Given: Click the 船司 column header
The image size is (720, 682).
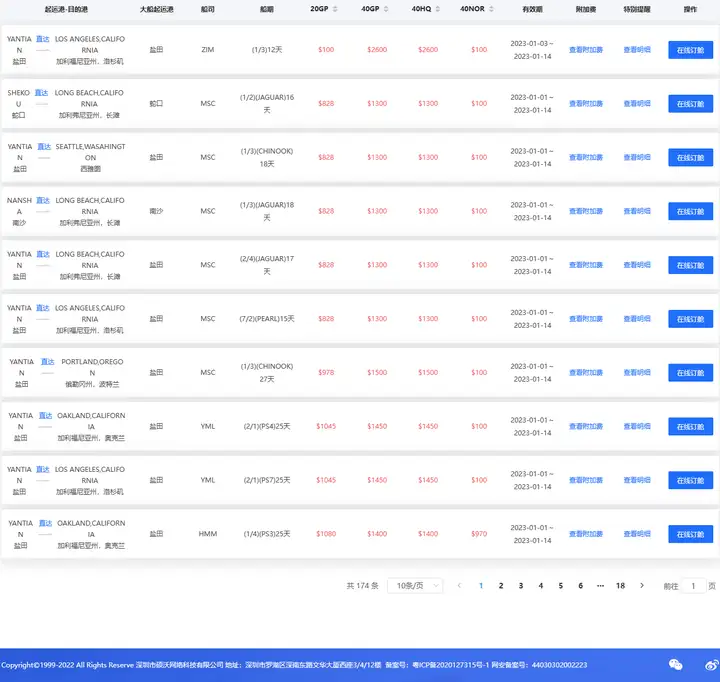Looking at the screenshot, I should 208,9.
